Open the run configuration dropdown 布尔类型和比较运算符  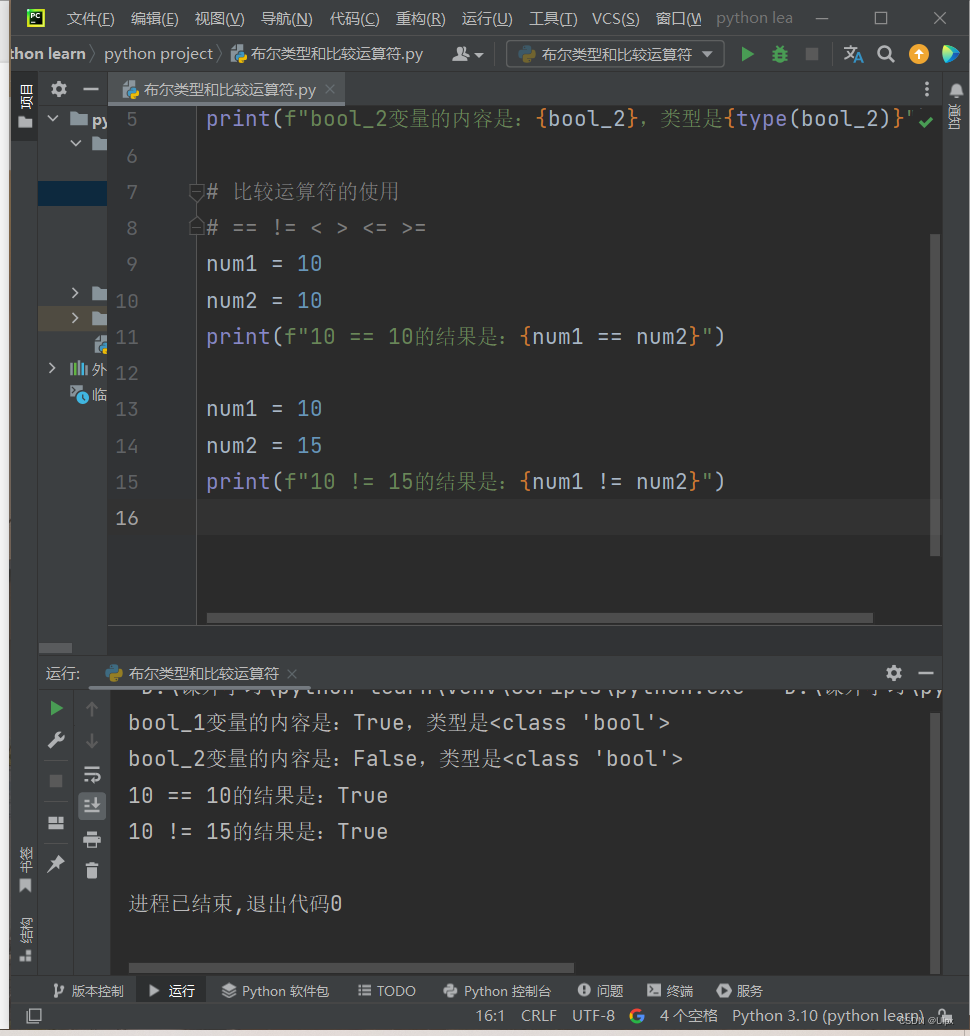coord(615,54)
